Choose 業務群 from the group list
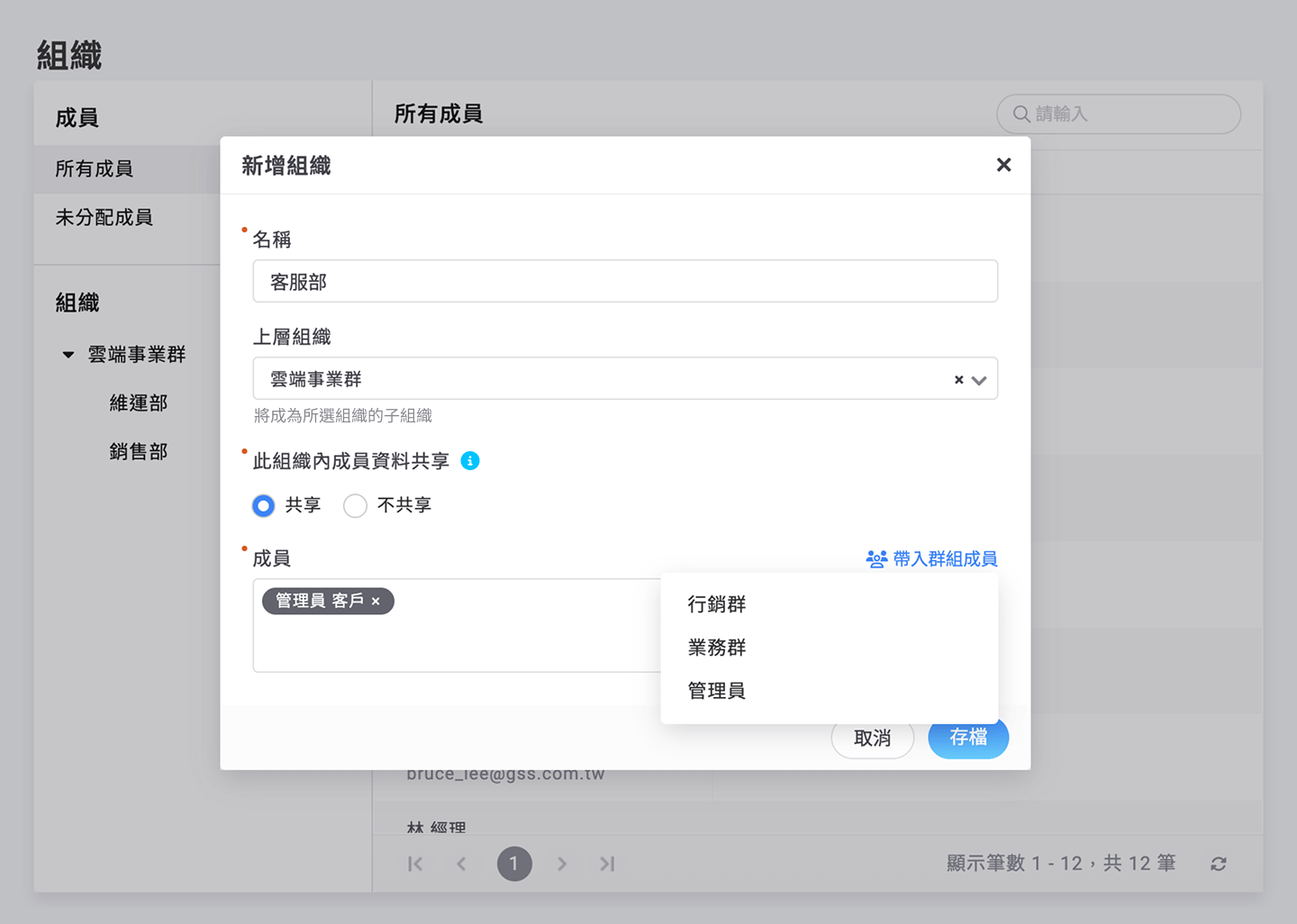This screenshot has width=1297, height=924. click(717, 648)
